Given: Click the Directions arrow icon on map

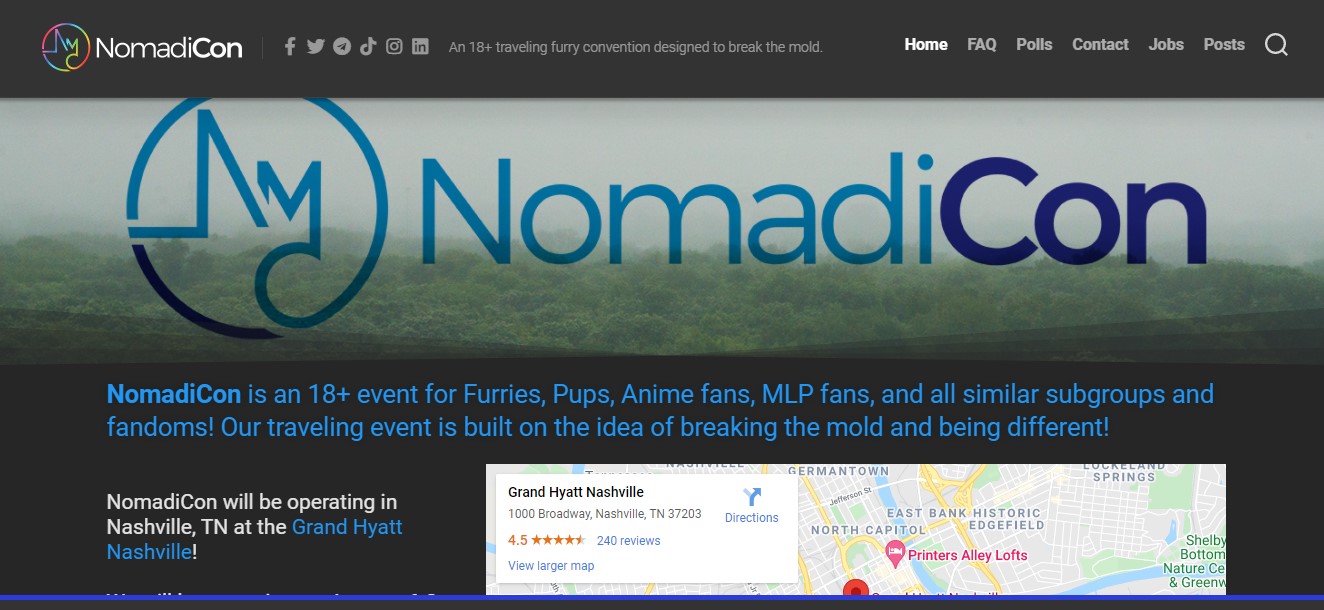Looking at the screenshot, I should pyautogui.click(x=752, y=497).
